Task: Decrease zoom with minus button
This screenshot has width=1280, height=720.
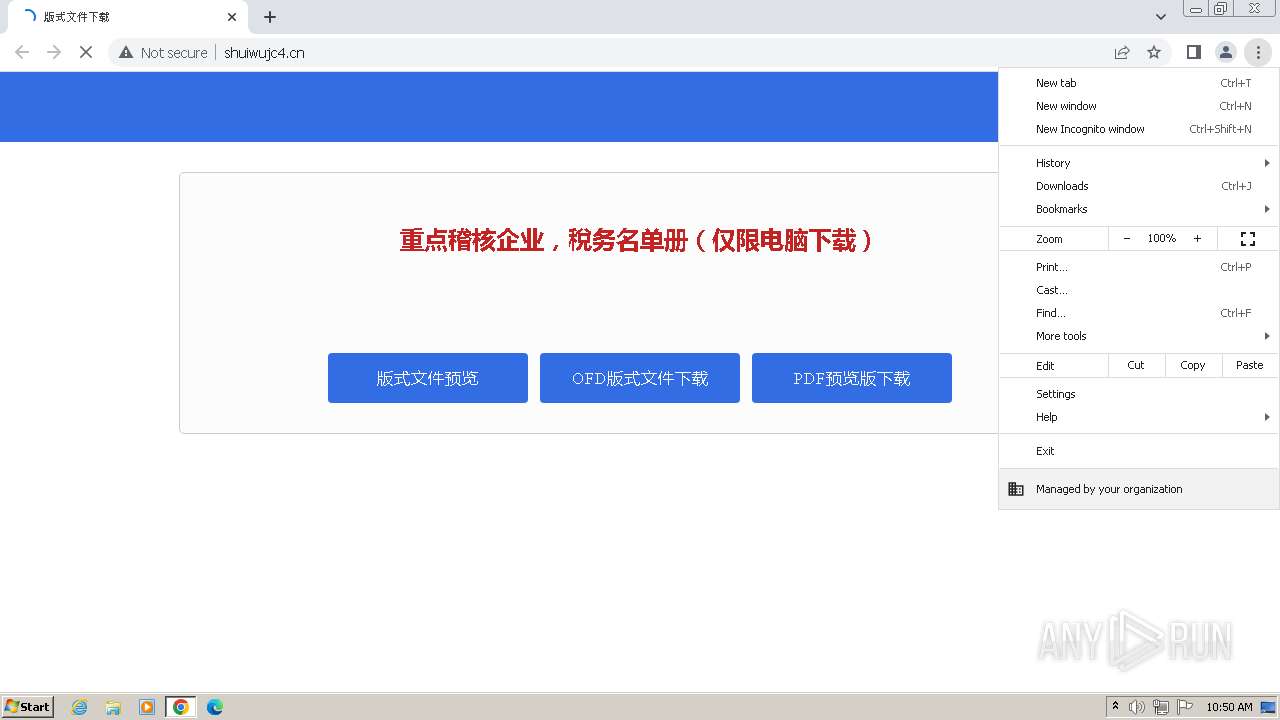Action: click(1127, 238)
